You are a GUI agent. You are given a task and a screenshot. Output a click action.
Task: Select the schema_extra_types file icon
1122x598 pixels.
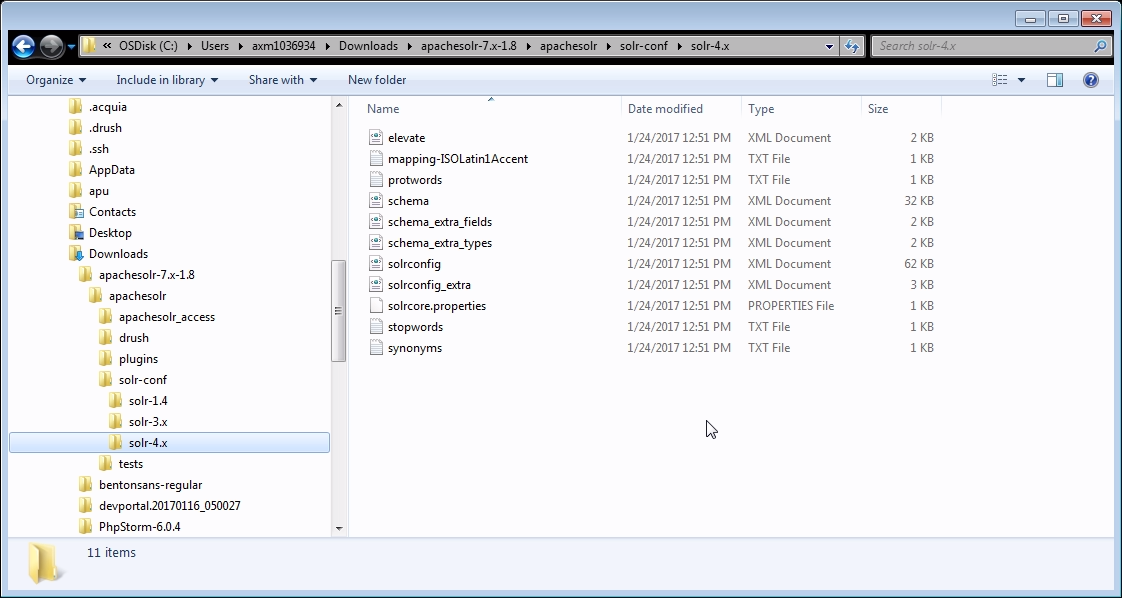[x=376, y=242]
